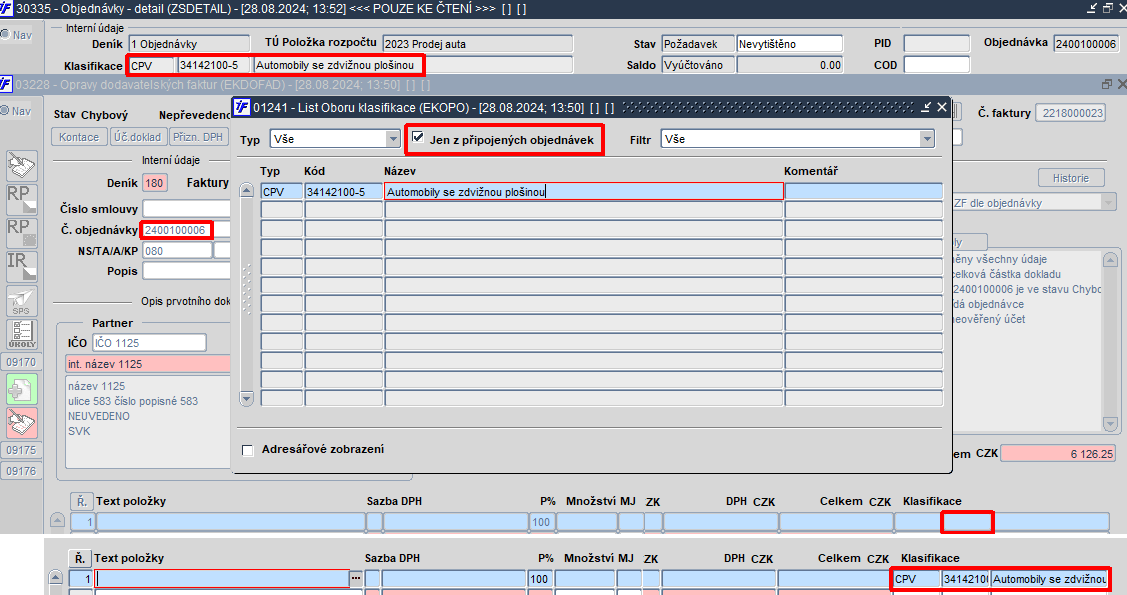This screenshot has width=1127, height=595.
Task: Select the CPV cell in the first list row
Action: [282, 191]
